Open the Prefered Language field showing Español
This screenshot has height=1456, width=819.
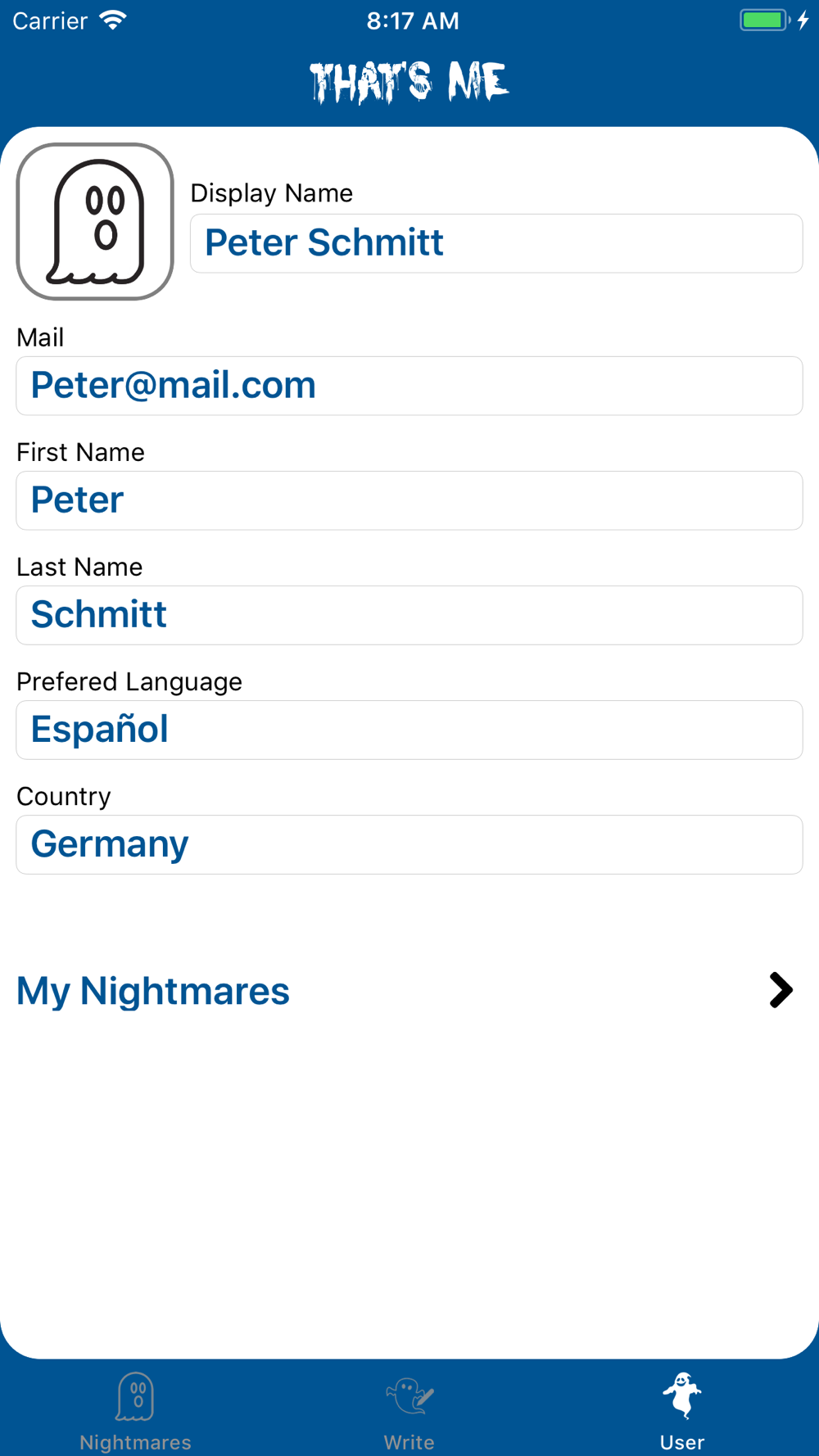coord(409,730)
